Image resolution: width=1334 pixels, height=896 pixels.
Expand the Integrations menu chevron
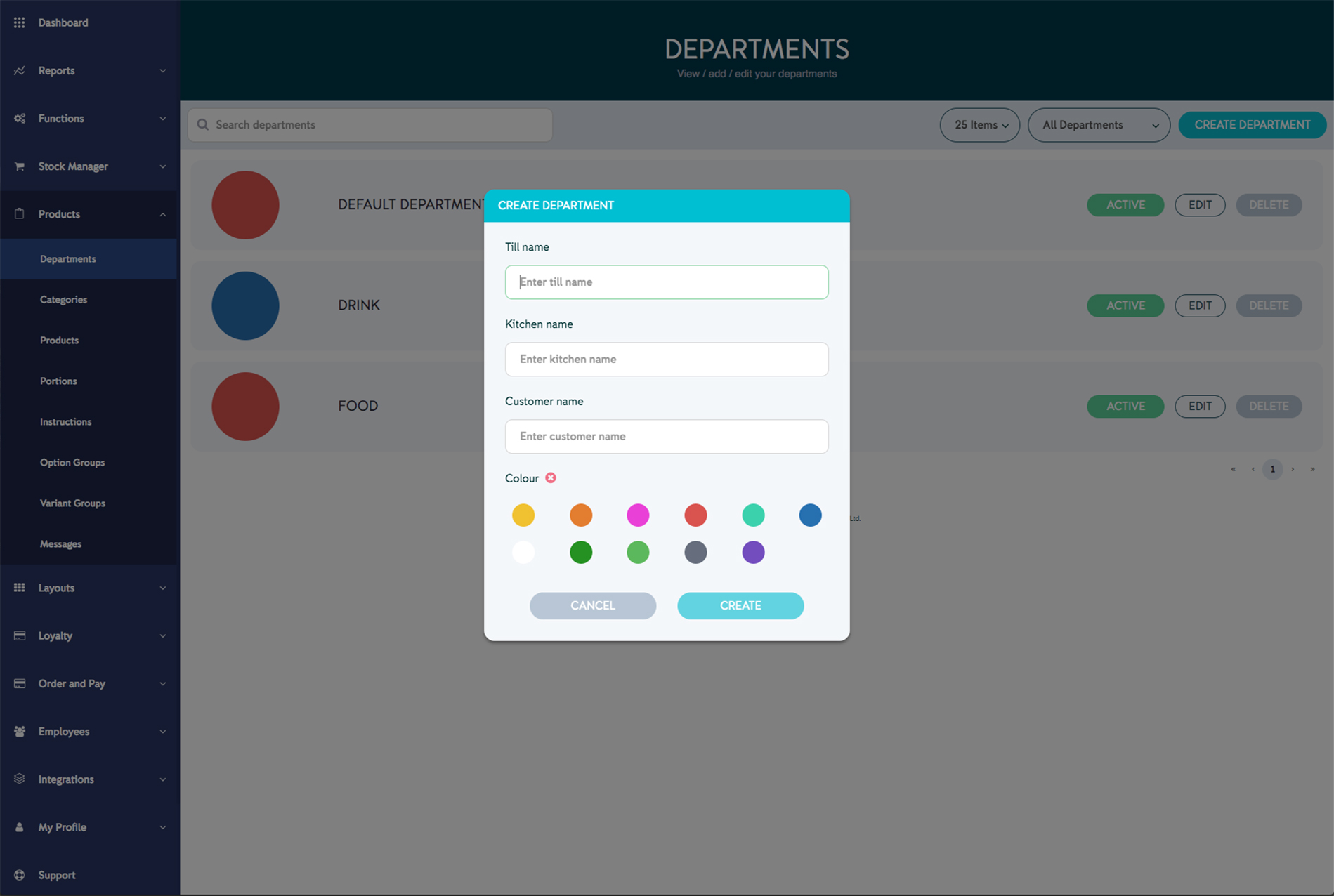point(163,779)
